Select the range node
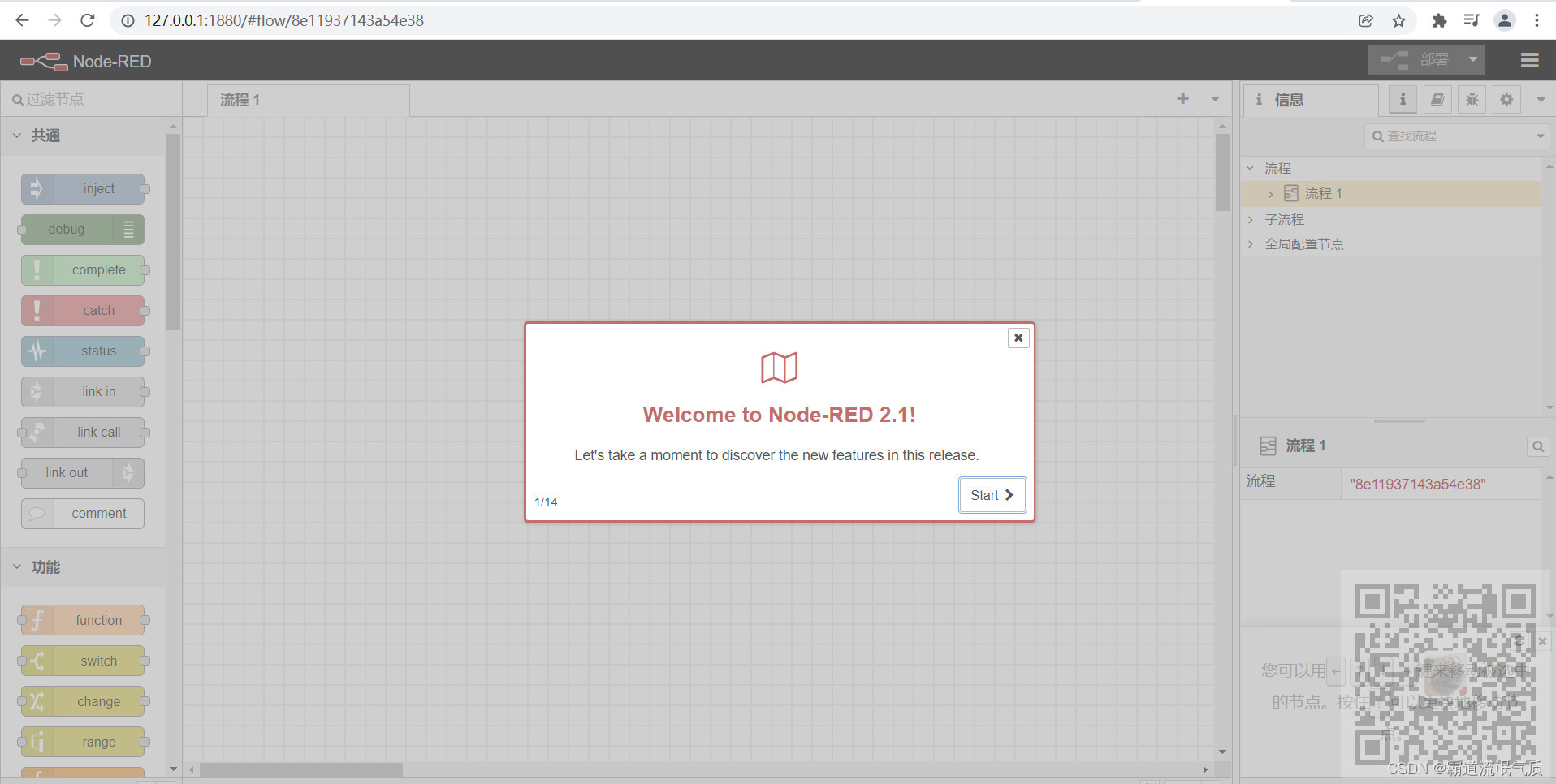 tap(83, 742)
